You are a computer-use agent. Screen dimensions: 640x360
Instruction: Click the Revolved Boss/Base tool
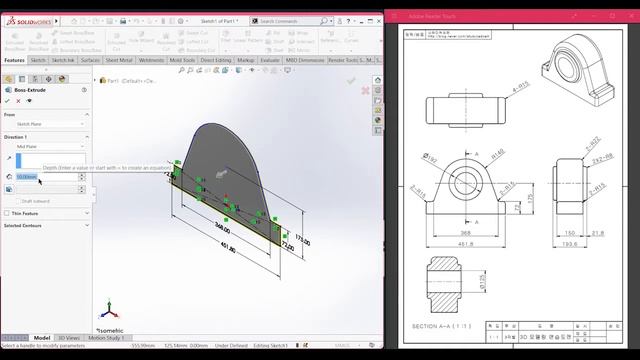coord(39,42)
